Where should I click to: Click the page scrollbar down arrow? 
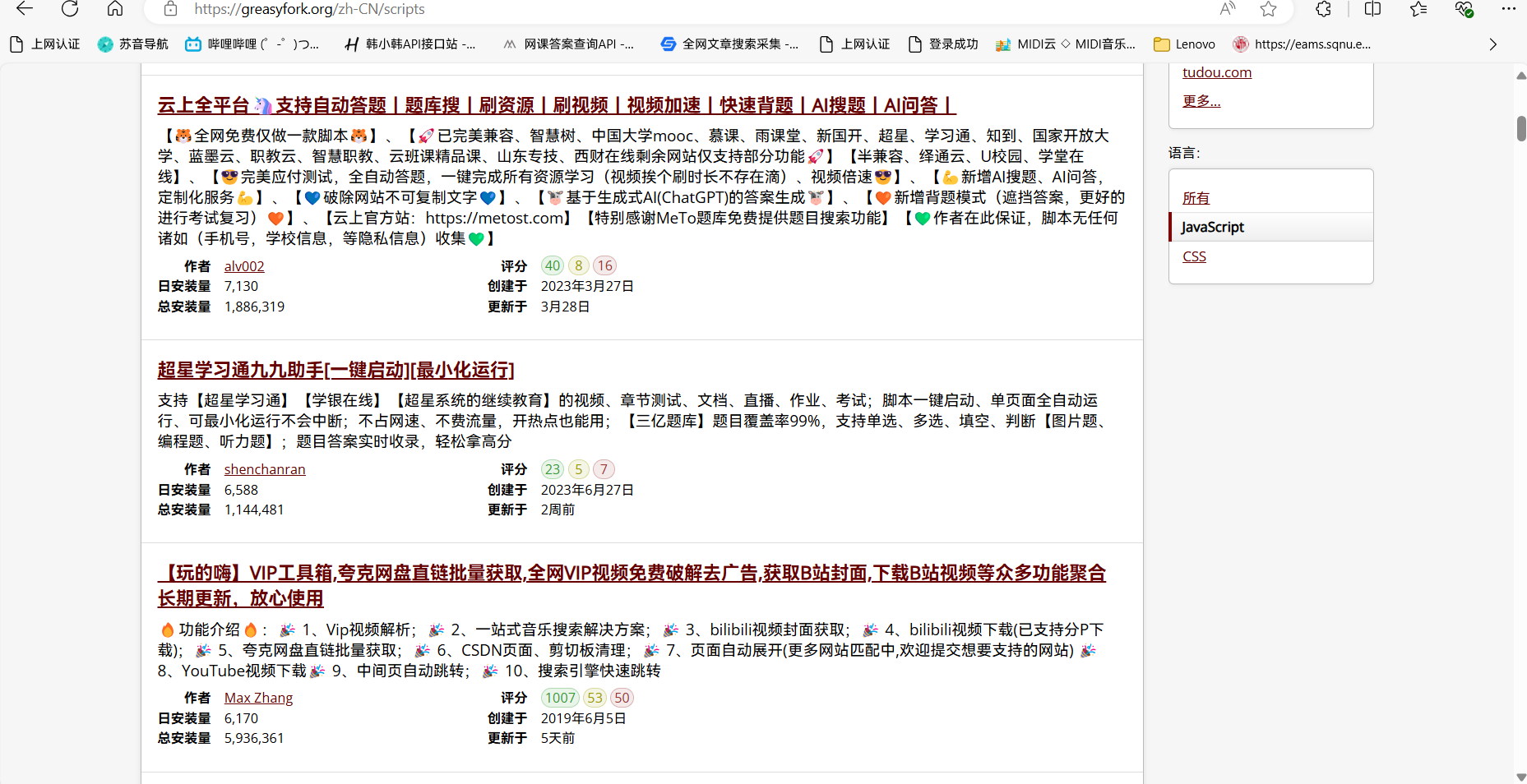coord(1520,777)
